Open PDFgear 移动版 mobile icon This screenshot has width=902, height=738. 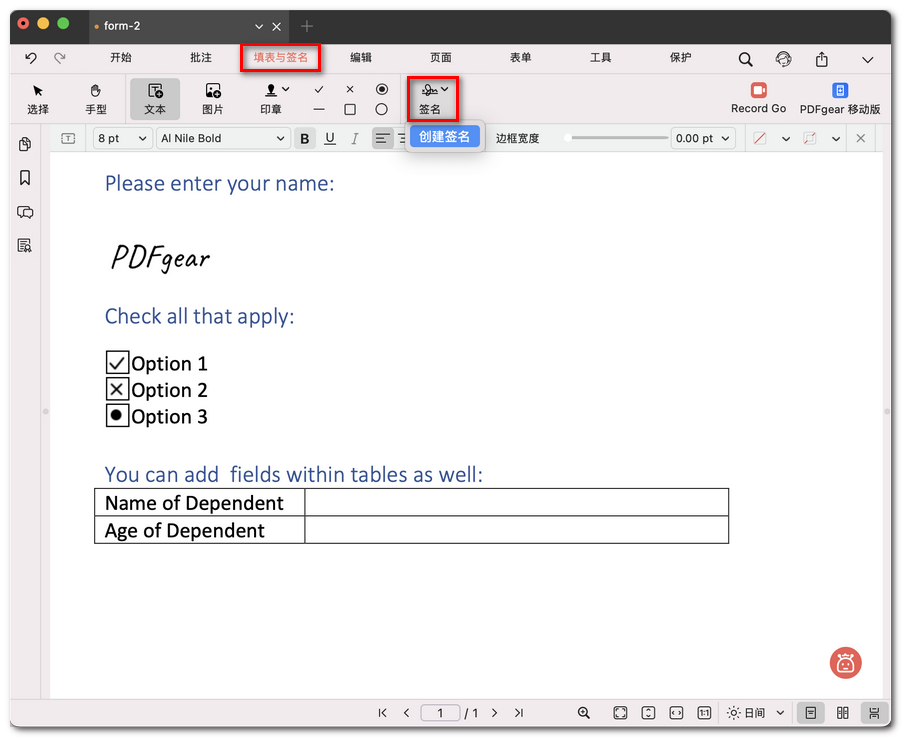click(840, 98)
